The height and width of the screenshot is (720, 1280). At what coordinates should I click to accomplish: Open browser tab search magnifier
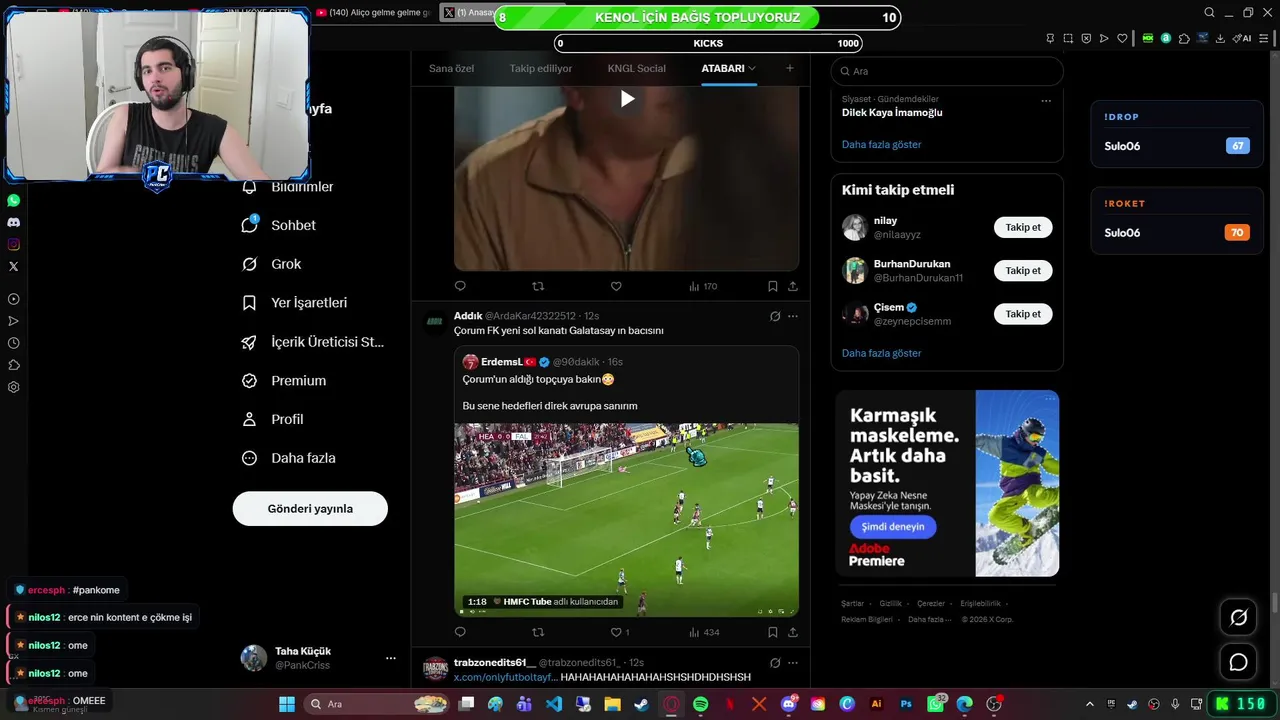point(1209,13)
